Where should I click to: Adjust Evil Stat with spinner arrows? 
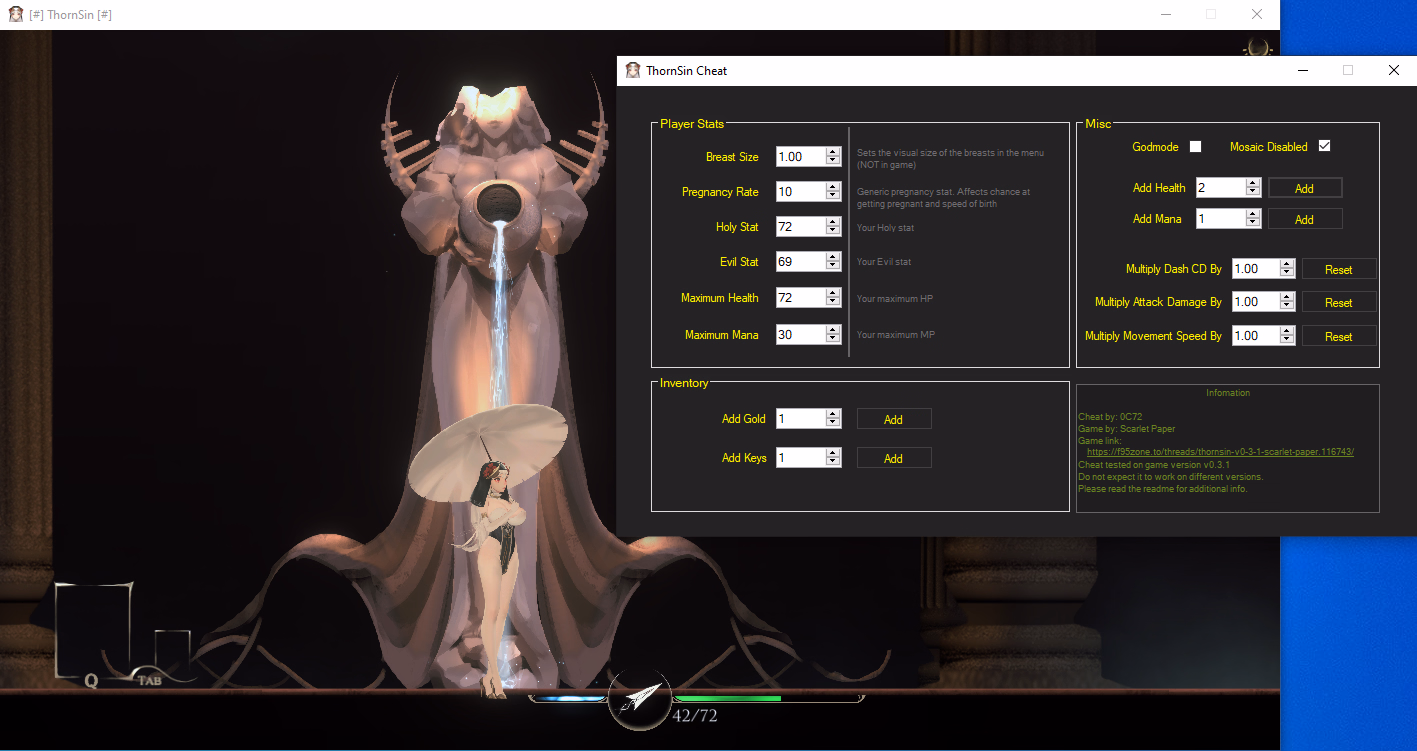click(x=833, y=262)
